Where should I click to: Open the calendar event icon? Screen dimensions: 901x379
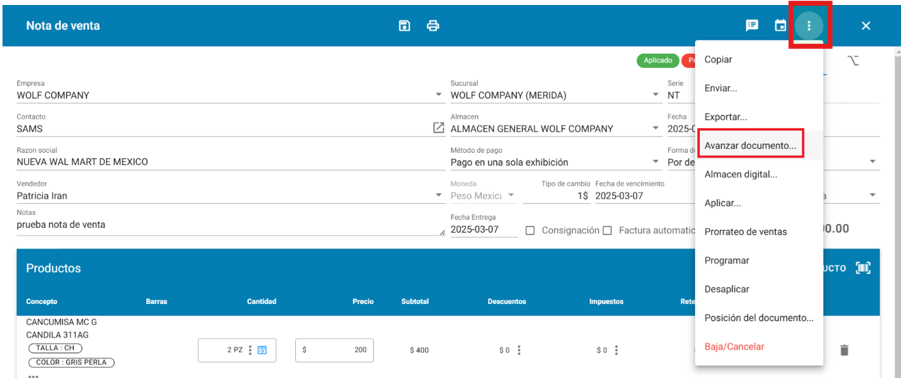[x=780, y=25]
